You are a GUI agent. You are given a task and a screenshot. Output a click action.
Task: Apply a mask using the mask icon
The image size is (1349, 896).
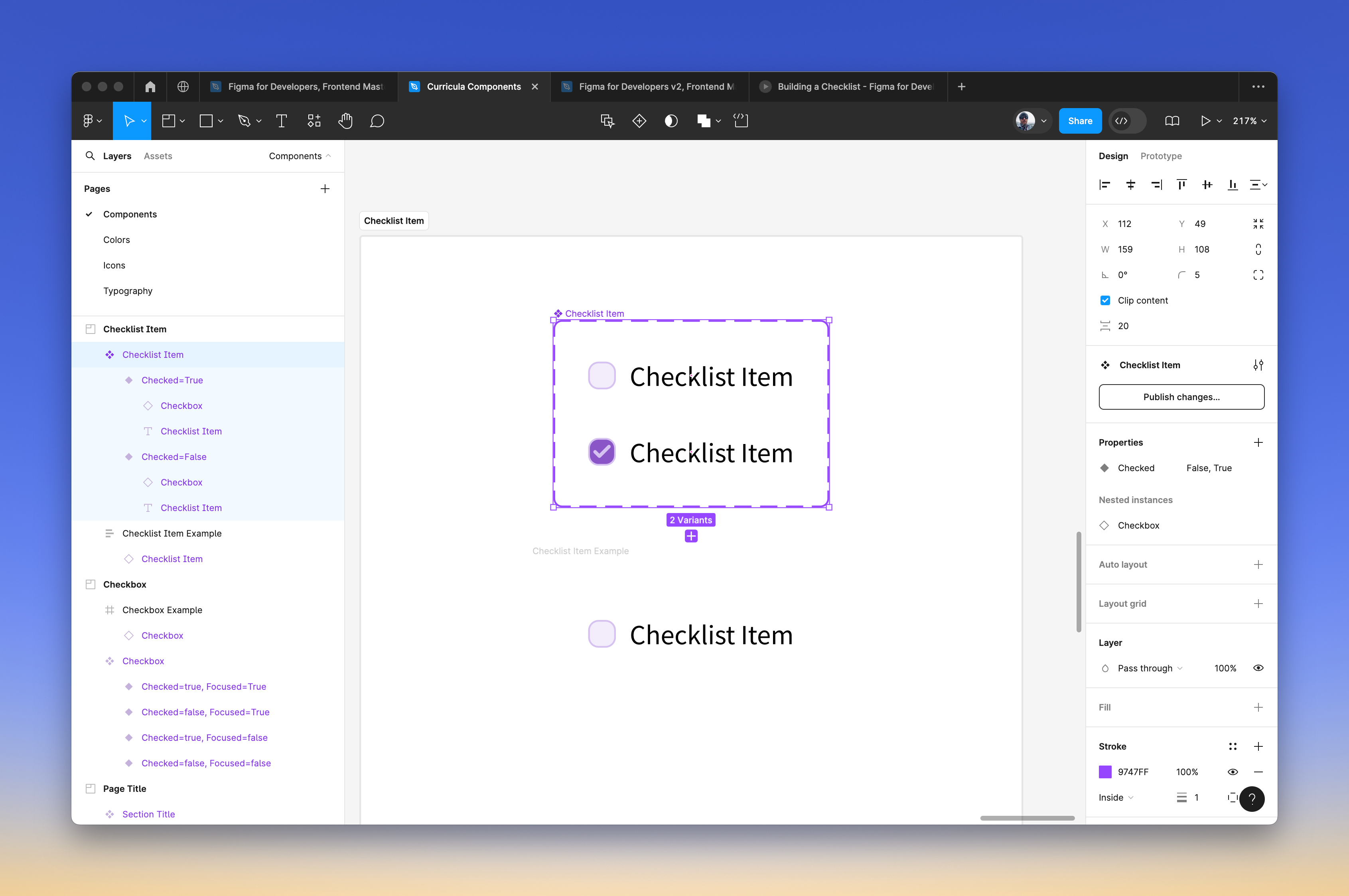671,120
